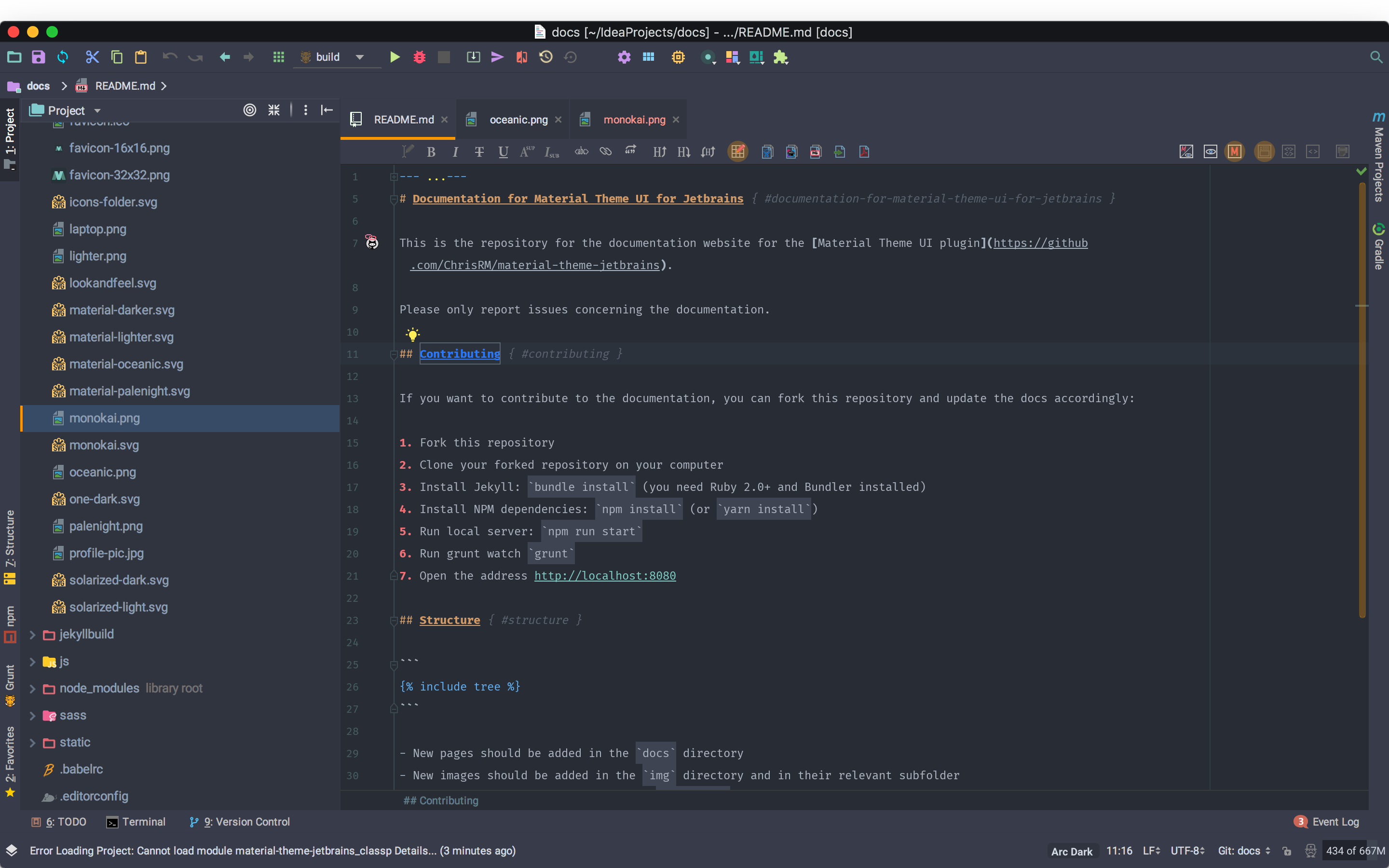Open the build run configuration dropdown

tap(360, 57)
